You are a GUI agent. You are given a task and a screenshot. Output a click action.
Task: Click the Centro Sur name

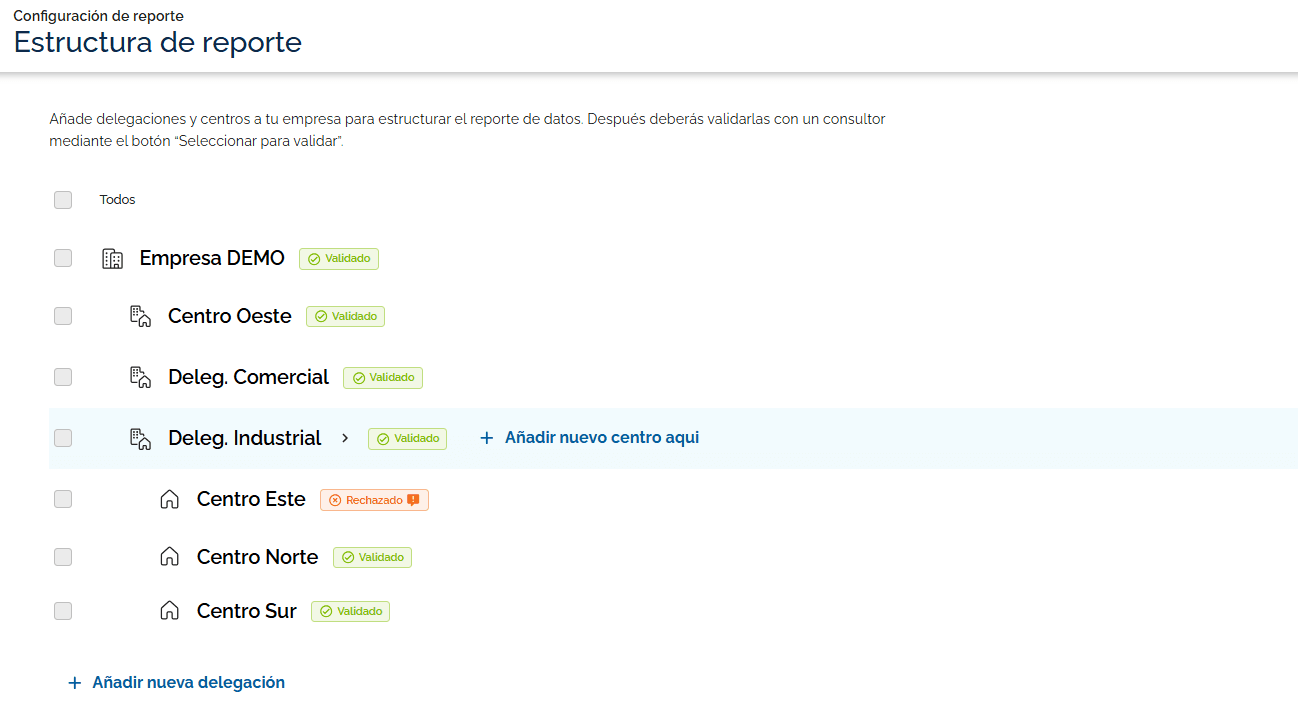tap(247, 611)
